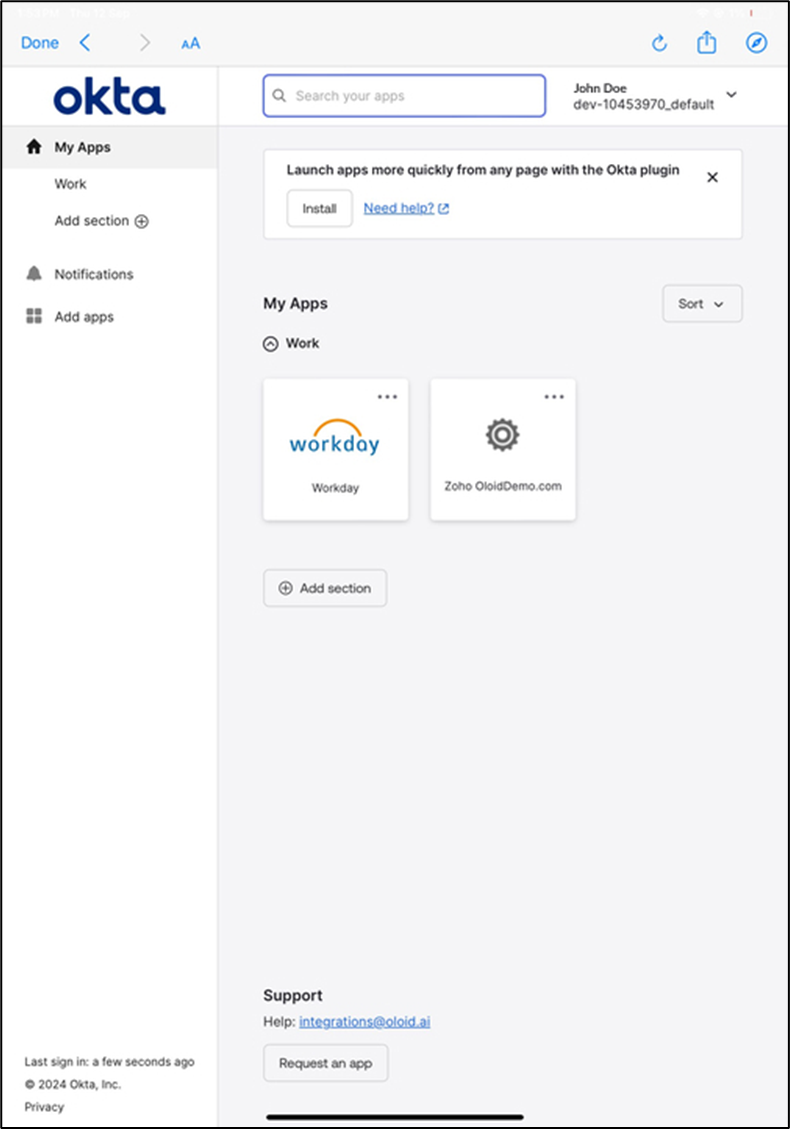Email integrations@oloid.ai support link
Screen dimensions: 790x1129
[x=364, y=1022]
